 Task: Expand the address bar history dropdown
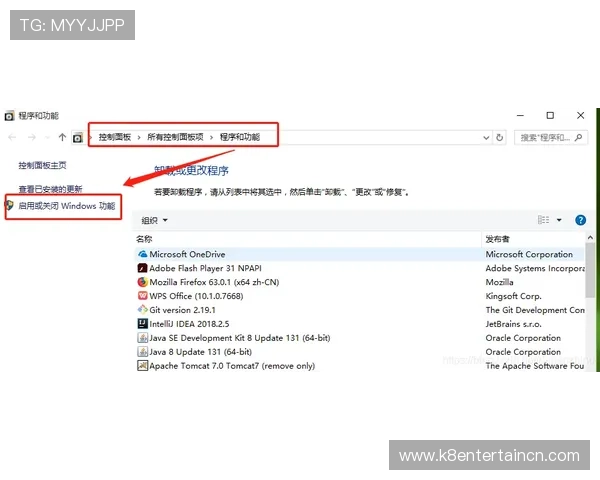tap(486, 137)
